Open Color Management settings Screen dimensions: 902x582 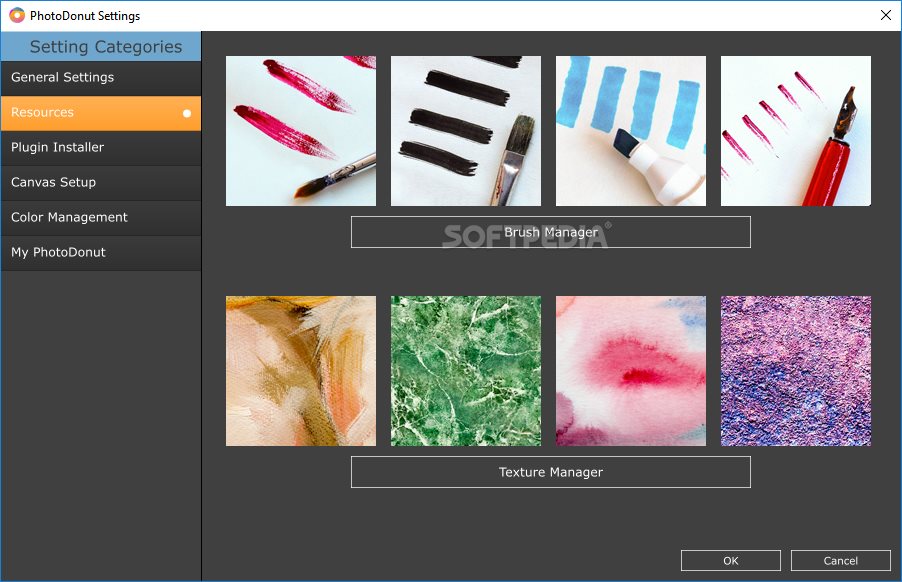(101, 218)
